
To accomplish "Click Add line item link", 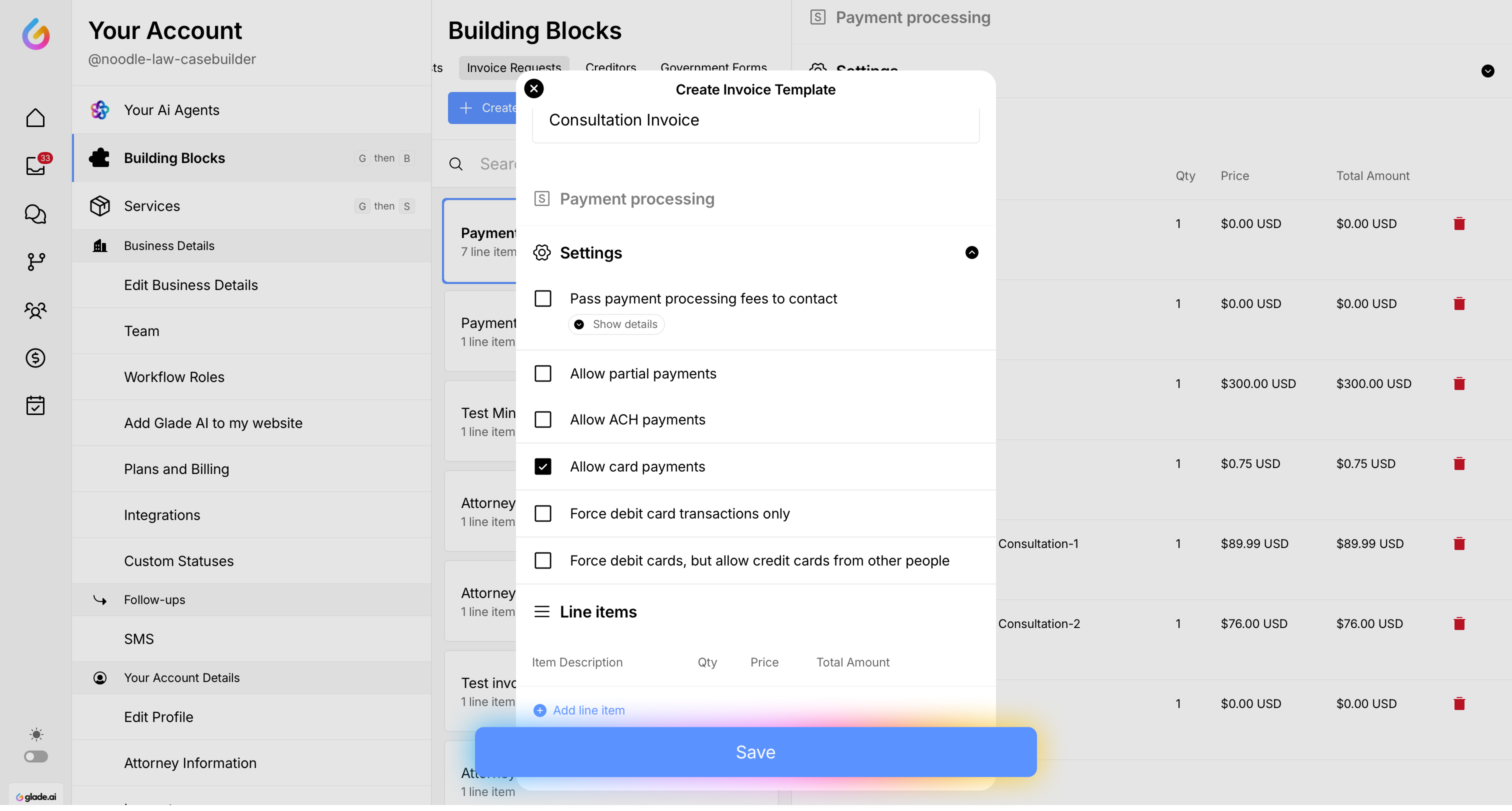I will coord(588,710).
